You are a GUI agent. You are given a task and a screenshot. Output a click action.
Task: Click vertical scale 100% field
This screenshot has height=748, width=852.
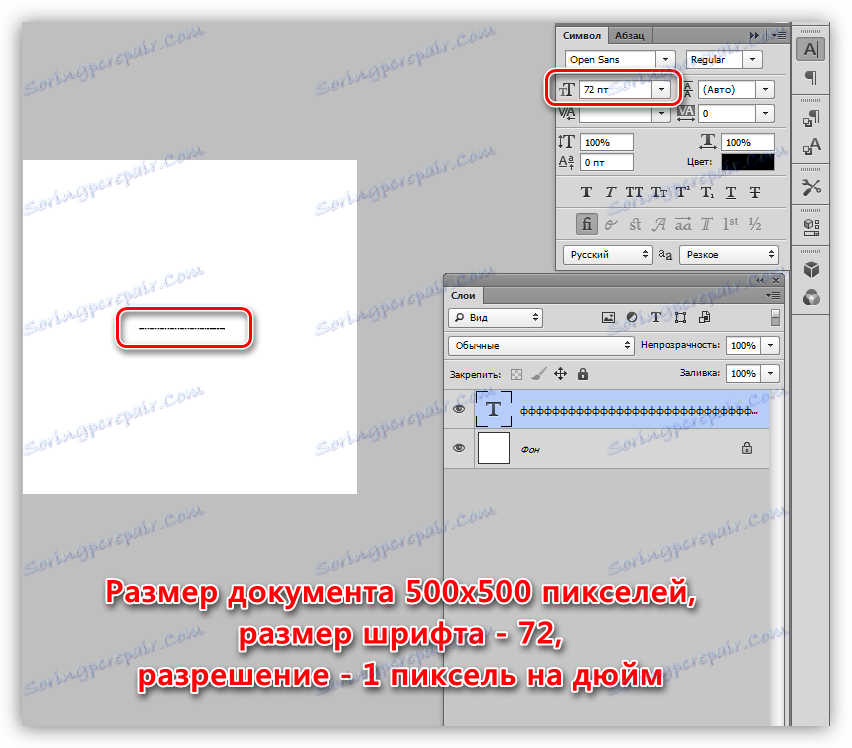pos(606,142)
